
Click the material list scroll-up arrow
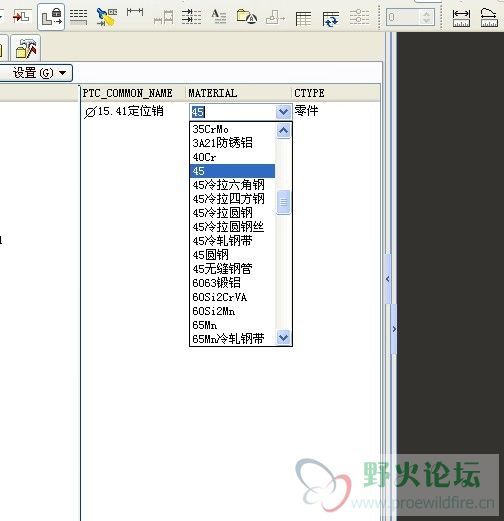pos(284,131)
